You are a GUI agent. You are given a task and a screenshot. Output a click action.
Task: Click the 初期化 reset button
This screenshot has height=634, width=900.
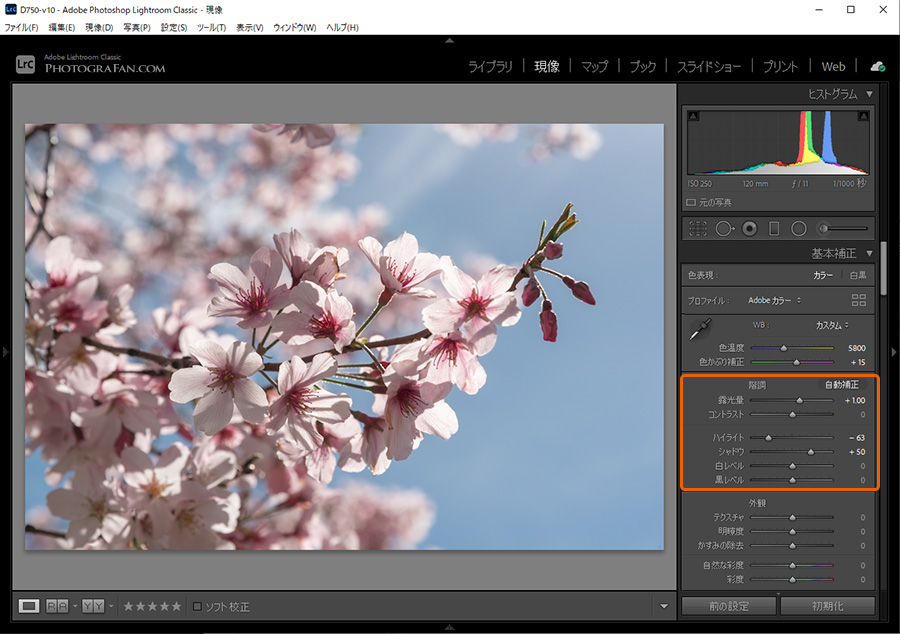pyautogui.click(x=827, y=606)
